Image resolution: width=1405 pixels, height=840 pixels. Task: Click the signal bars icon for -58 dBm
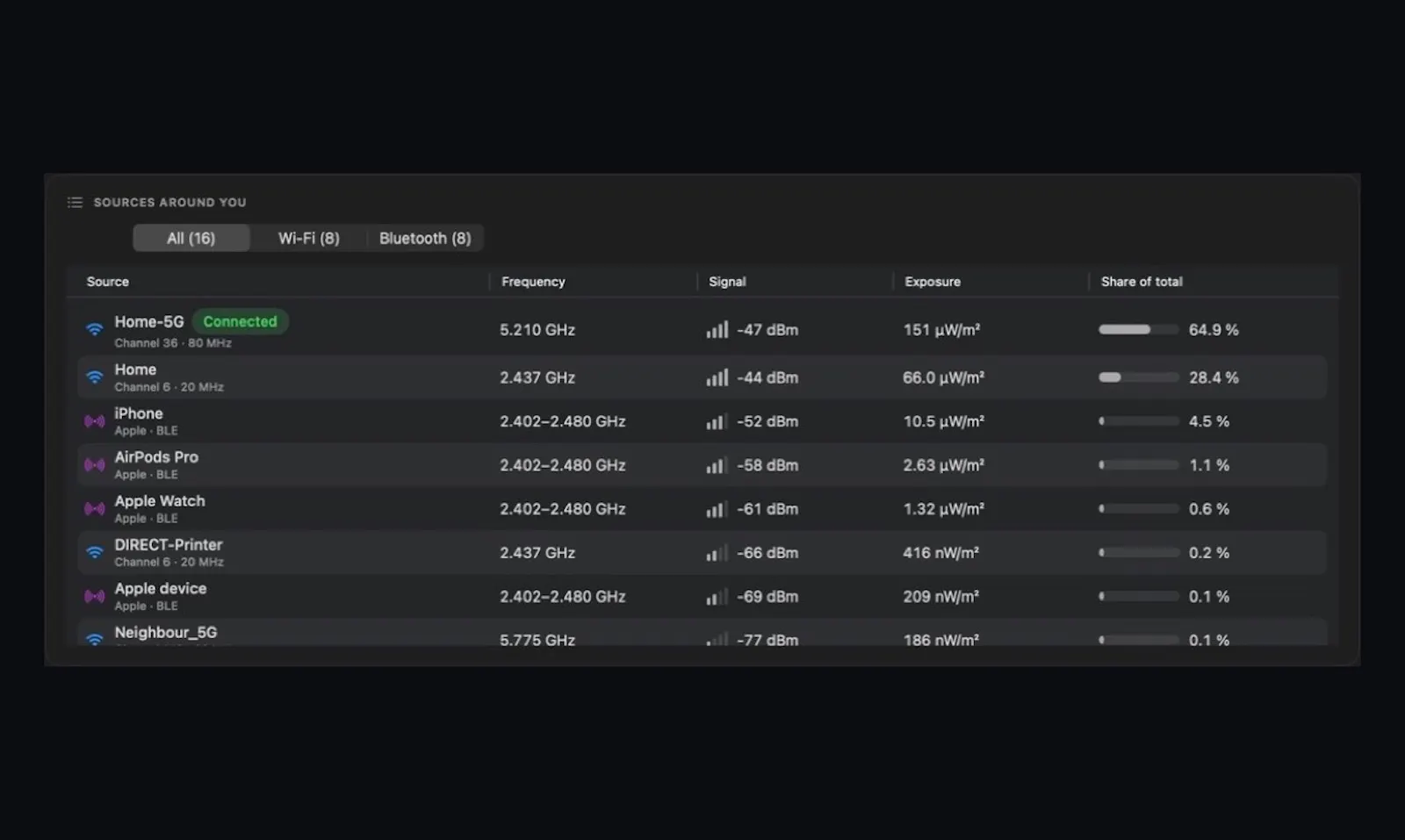(717, 465)
